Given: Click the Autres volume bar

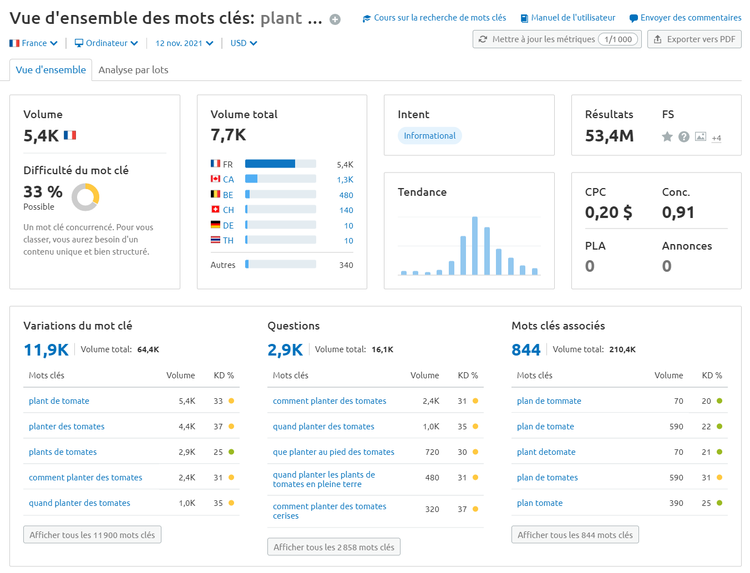Looking at the screenshot, I should (x=280, y=264).
